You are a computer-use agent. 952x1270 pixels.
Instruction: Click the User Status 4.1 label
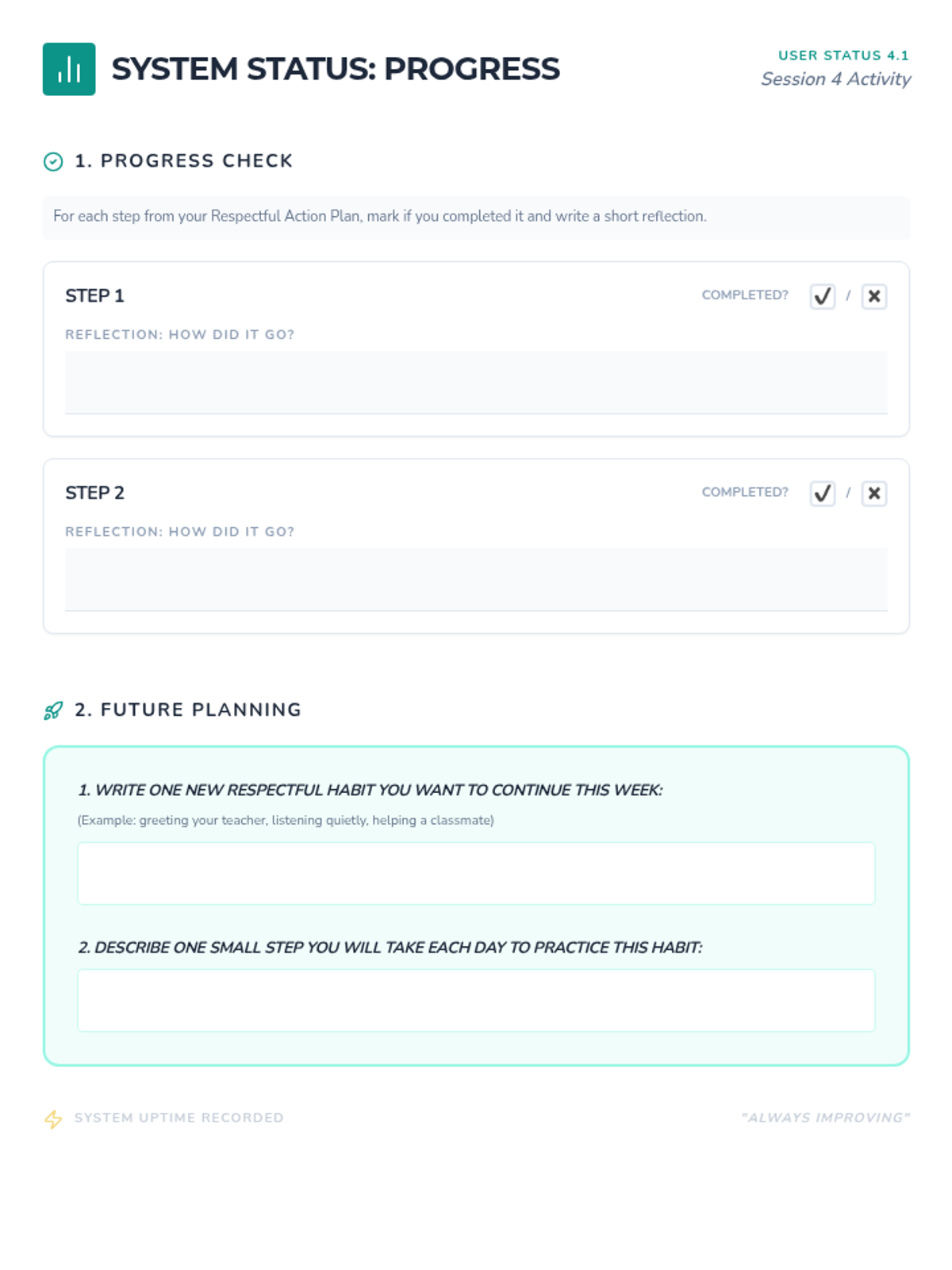pos(843,56)
